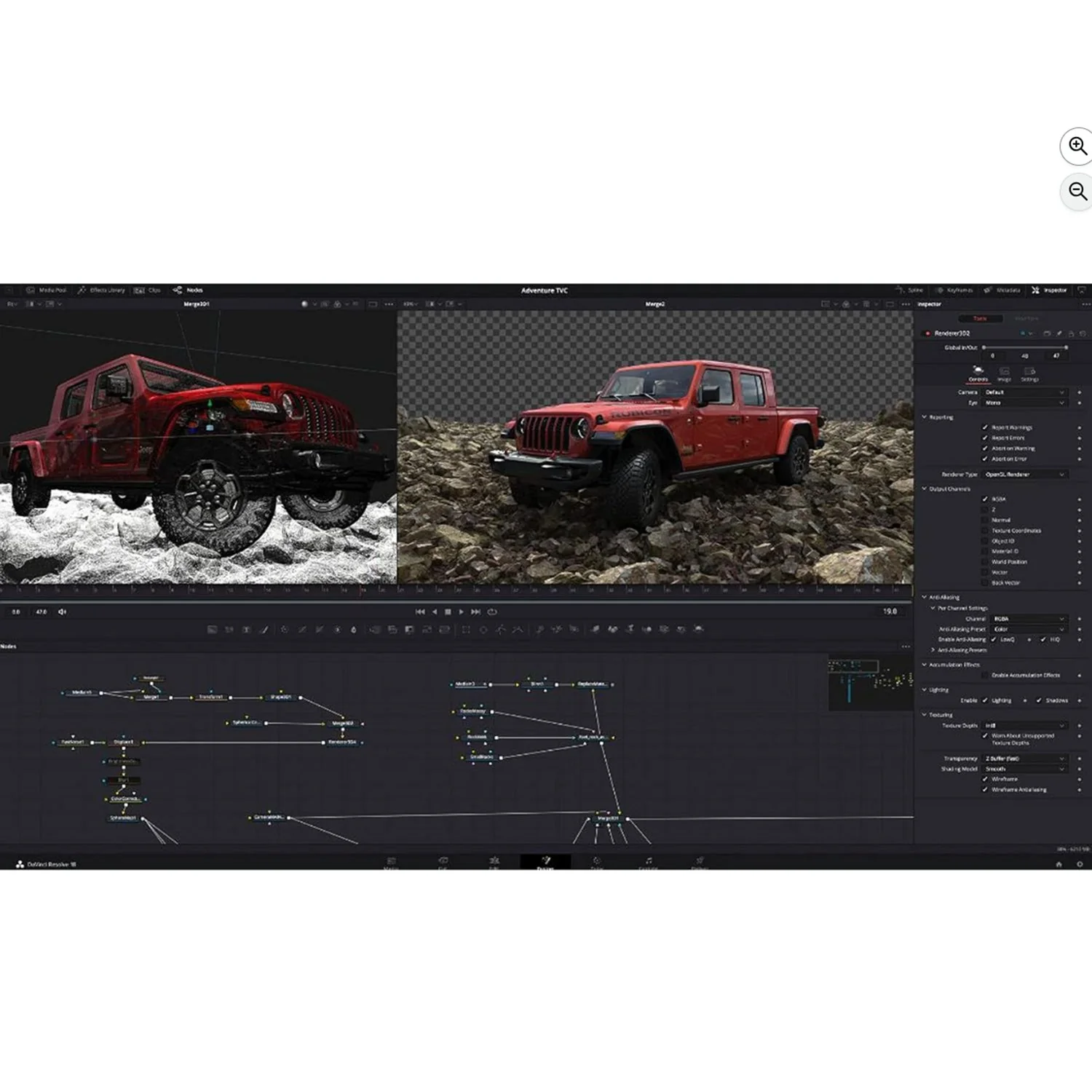Click the Global Out value field showing 47
The width and height of the screenshot is (1092, 1092).
(x=1056, y=356)
